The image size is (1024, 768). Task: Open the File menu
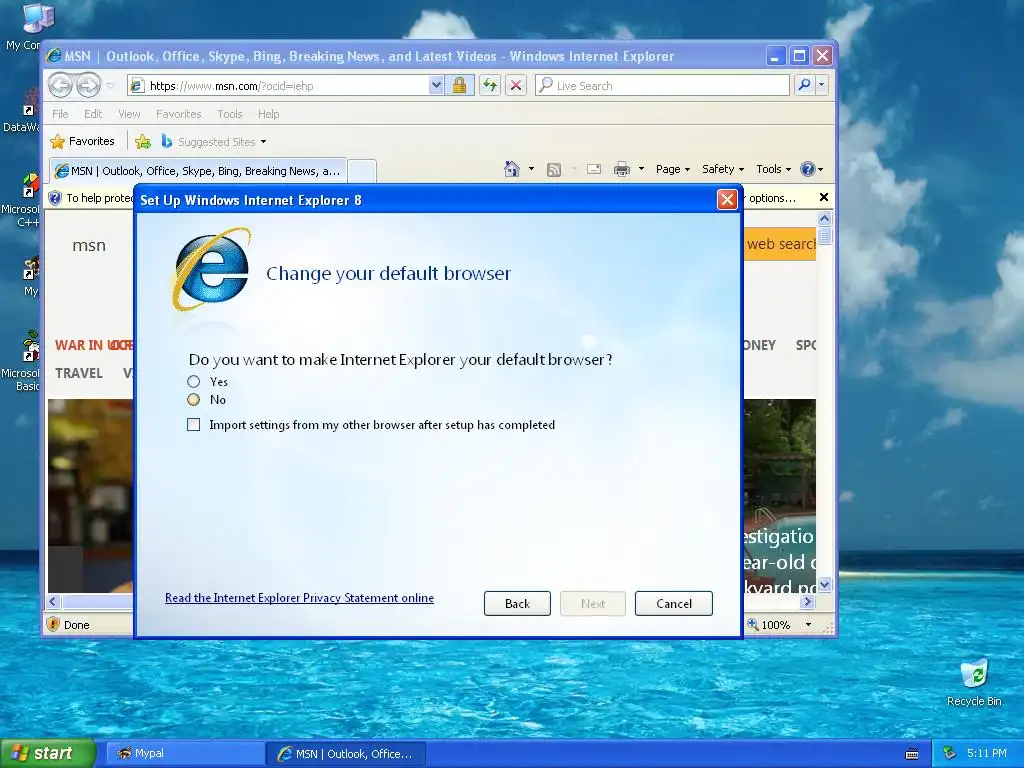(x=60, y=114)
